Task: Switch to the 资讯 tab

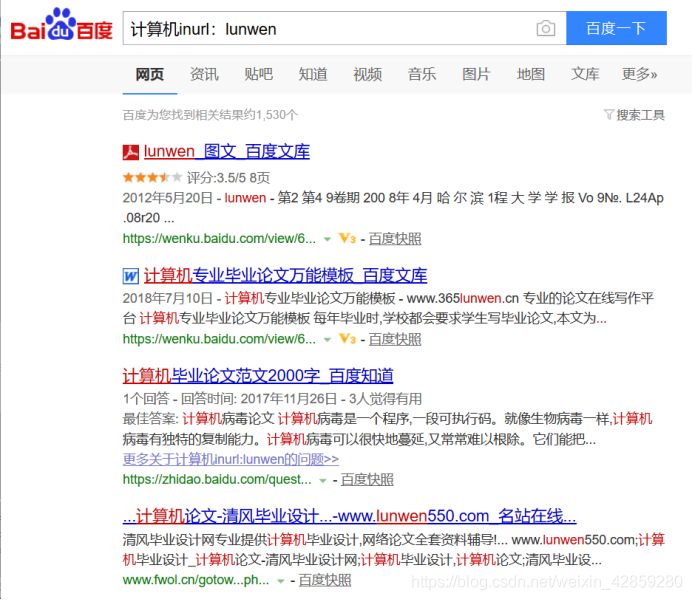Action: [x=204, y=74]
